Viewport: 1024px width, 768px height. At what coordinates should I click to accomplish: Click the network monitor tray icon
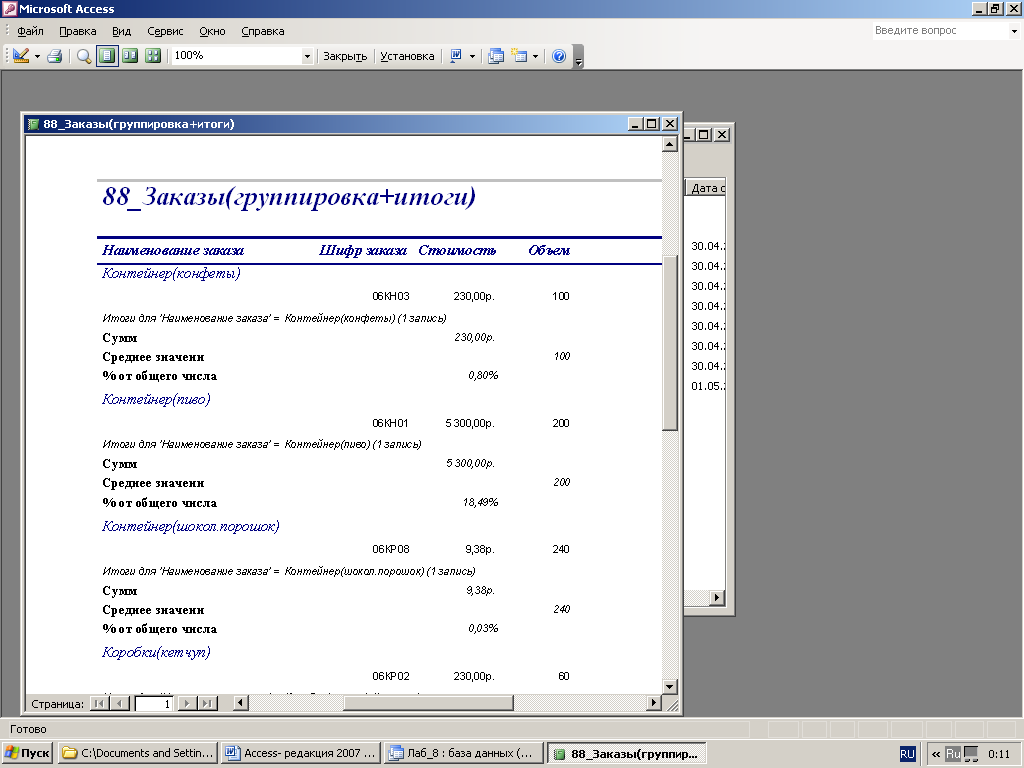972,754
